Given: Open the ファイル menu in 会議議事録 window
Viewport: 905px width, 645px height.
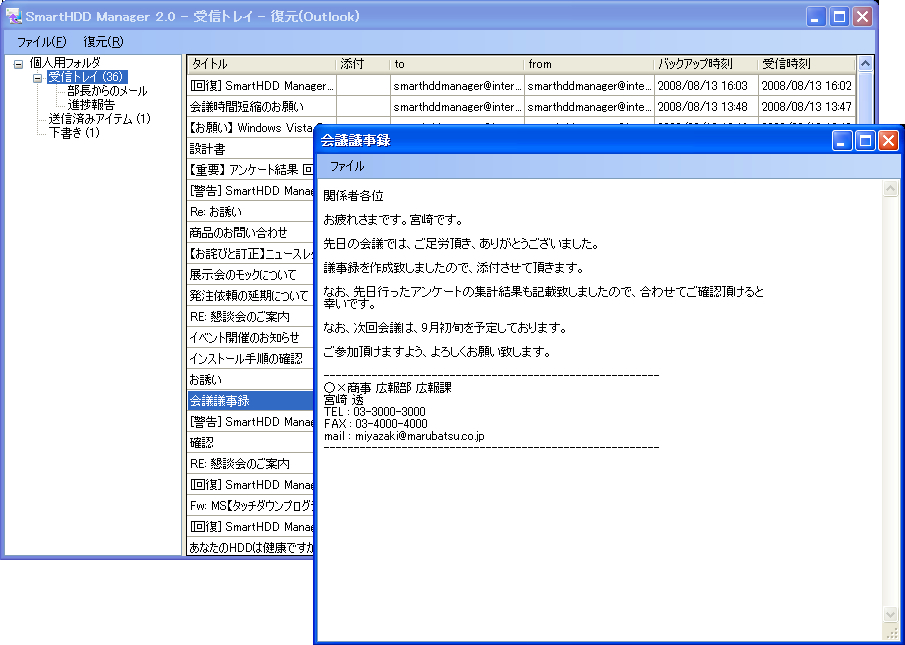Looking at the screenshot, I should coord(347,166).
